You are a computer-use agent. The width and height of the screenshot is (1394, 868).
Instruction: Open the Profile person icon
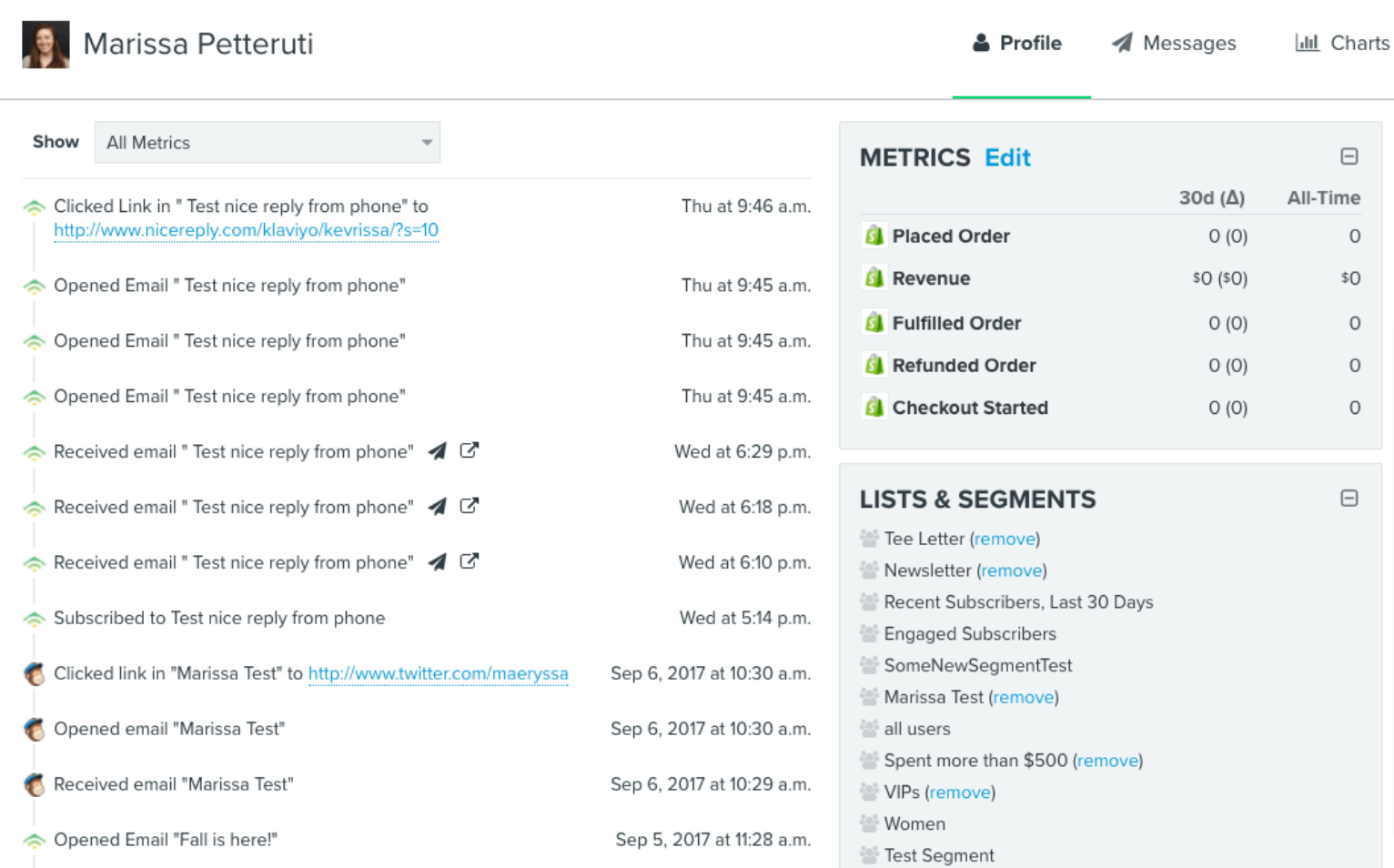point(981,42)
